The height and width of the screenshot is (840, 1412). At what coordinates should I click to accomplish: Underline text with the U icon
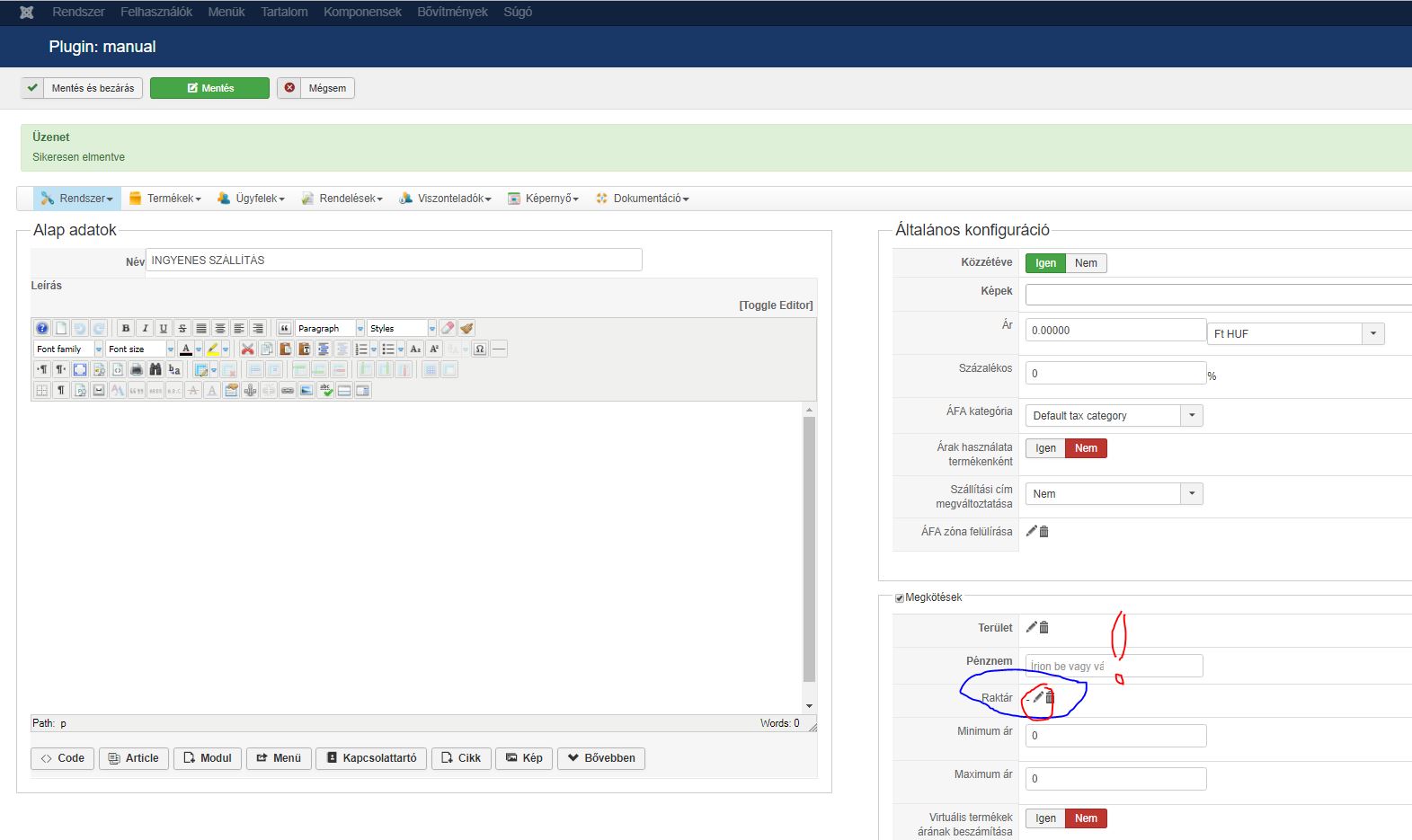click(164, 328)
